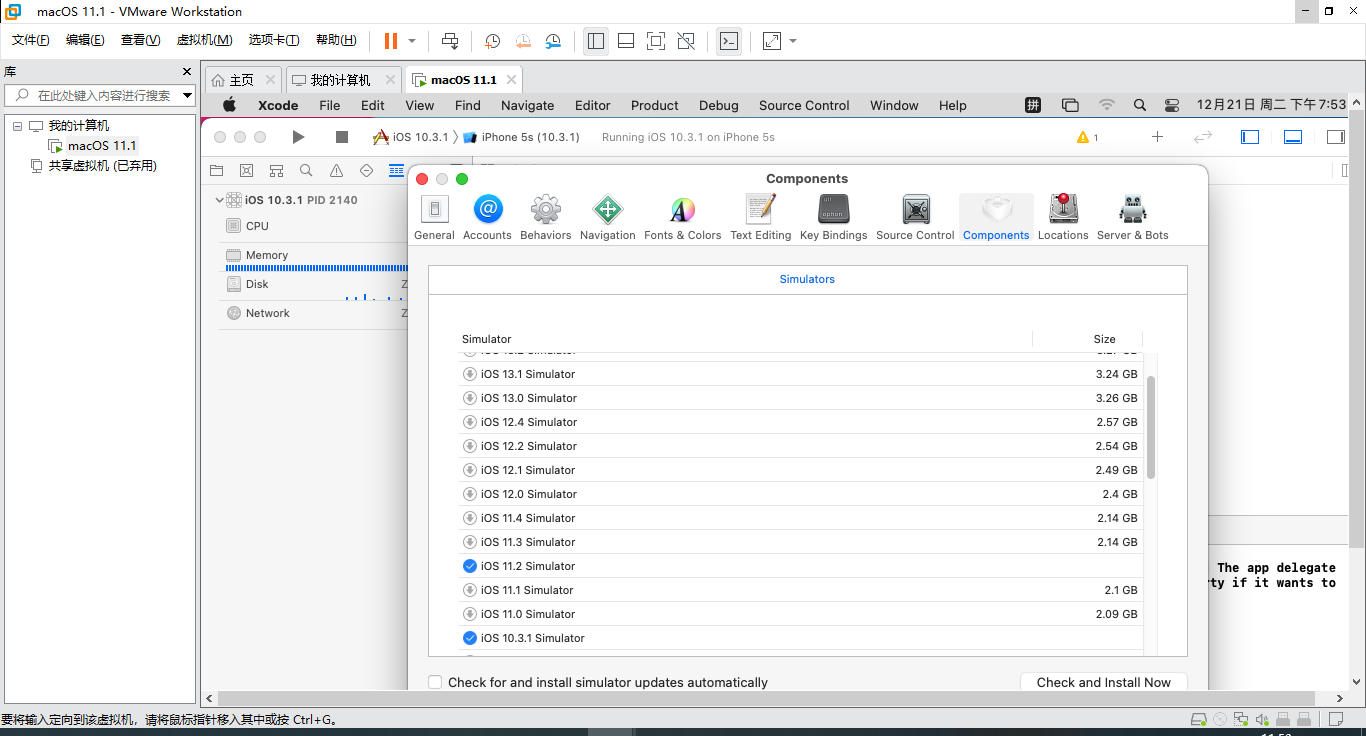Show Xcode project navigator folder icon
The height and width of the screenshot is (736, 1366).
[x=217, y=171]
